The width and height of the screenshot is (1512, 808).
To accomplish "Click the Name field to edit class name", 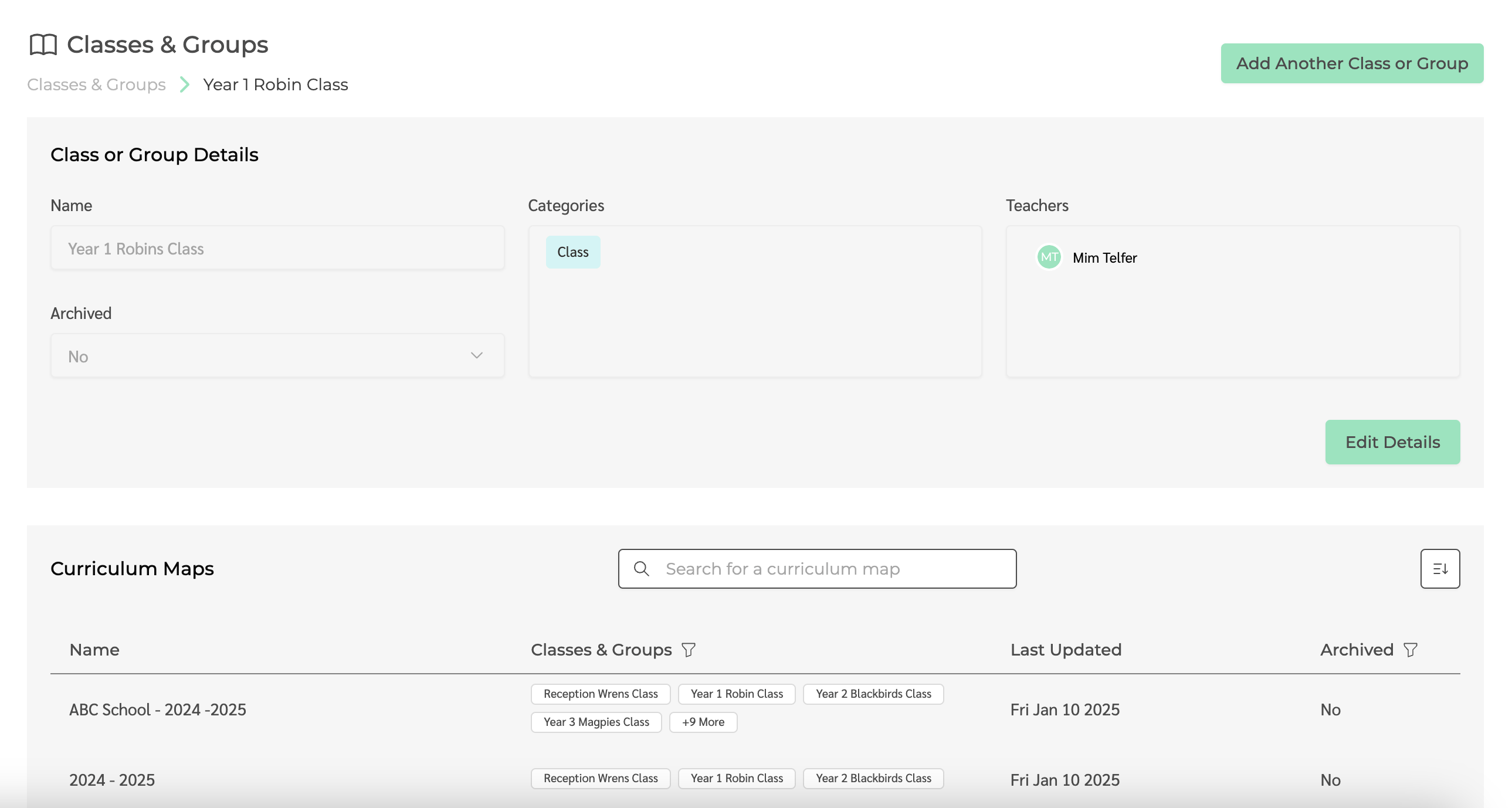I will pyautogui.click(x=277, y=248).
